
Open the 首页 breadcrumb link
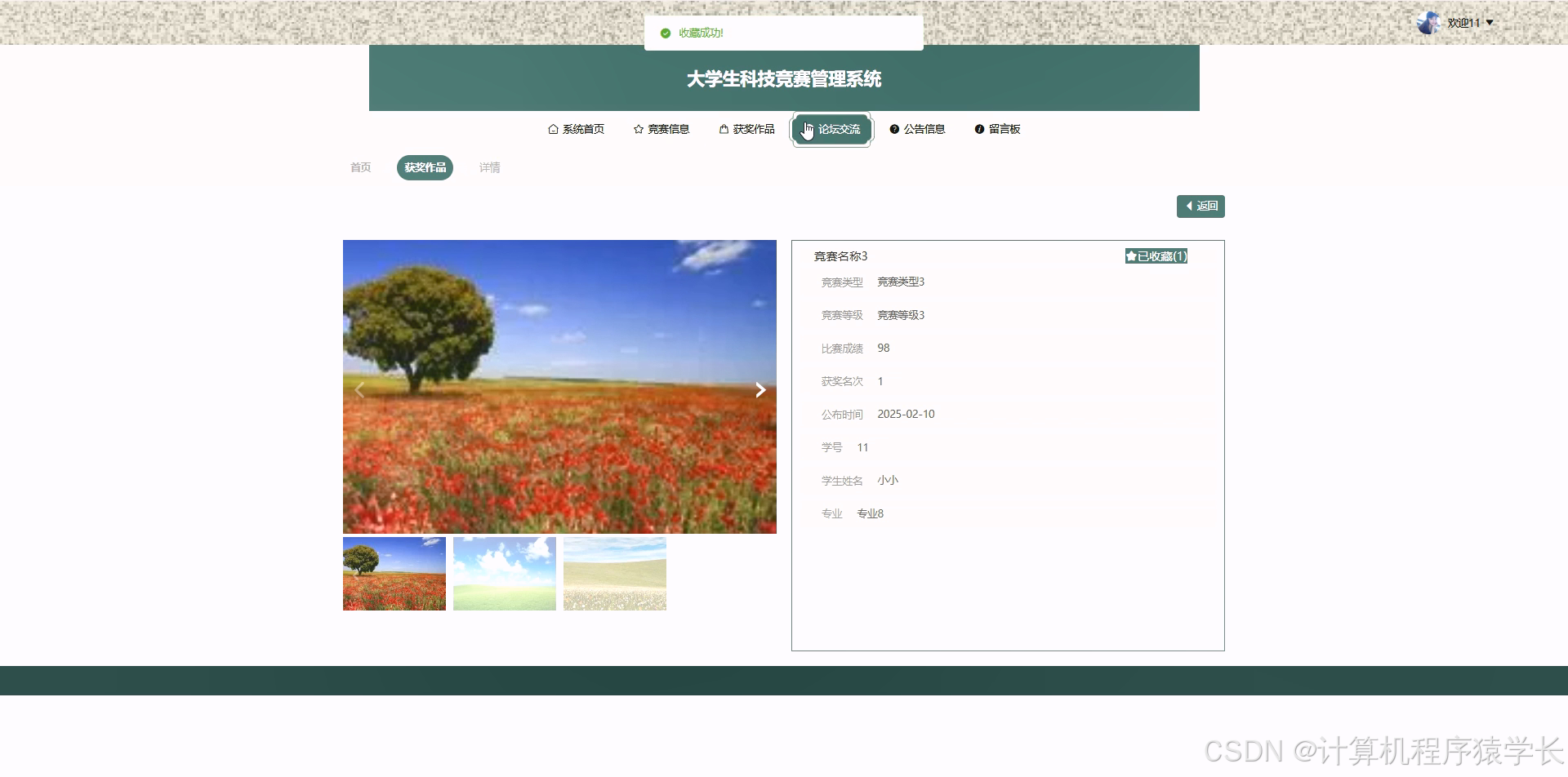click(359, 167)
